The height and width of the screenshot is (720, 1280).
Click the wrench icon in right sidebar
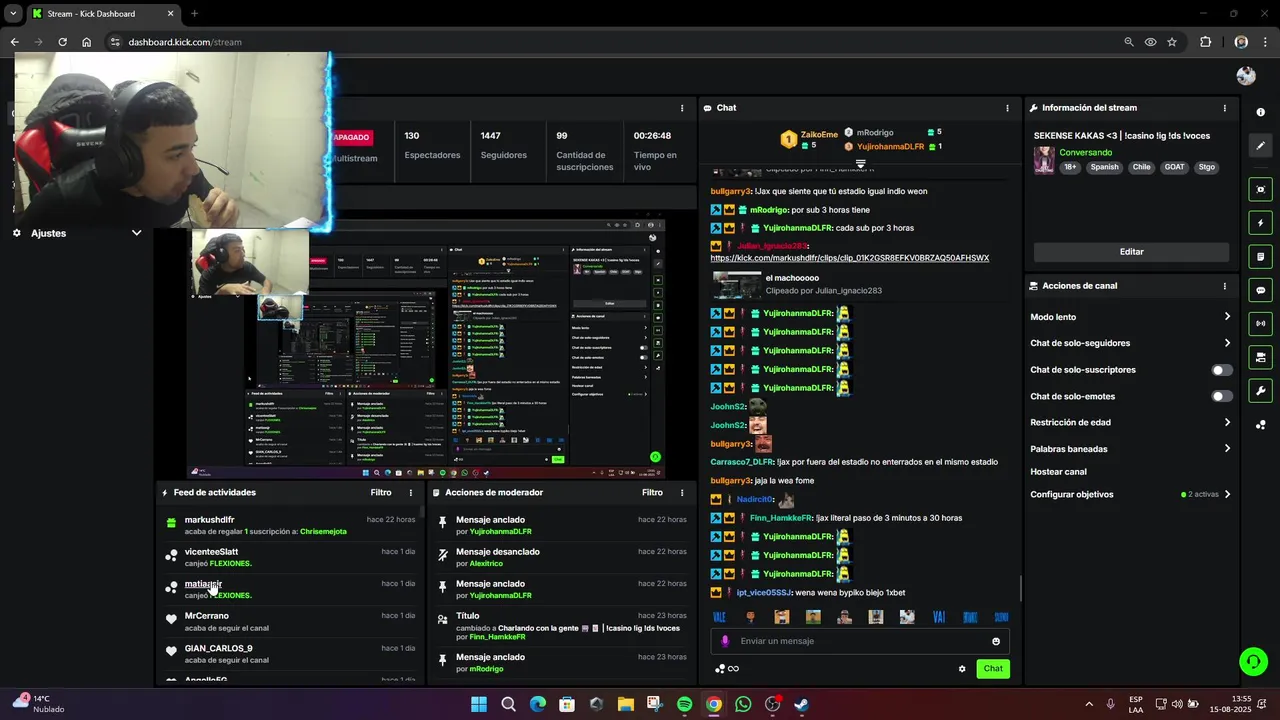1260,391
